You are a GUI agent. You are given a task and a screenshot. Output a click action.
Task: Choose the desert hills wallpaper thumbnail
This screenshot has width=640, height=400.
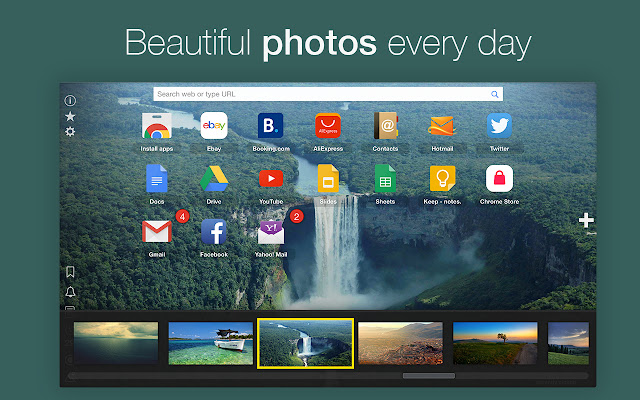click(x=400, y=343)
